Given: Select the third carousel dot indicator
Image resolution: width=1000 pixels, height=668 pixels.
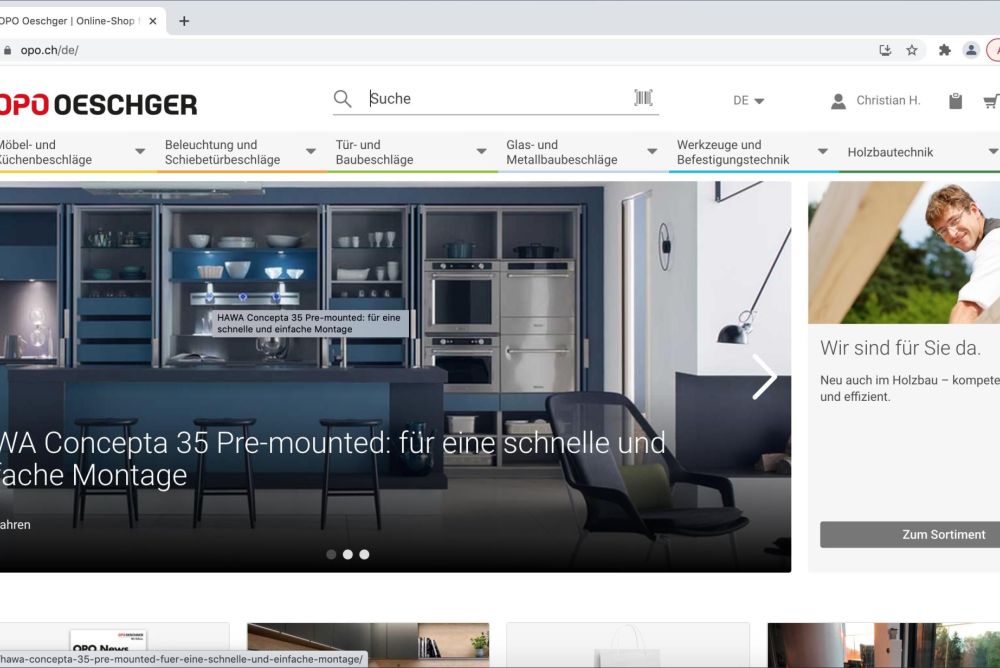Looking at the screenshot, I should 364,554.
